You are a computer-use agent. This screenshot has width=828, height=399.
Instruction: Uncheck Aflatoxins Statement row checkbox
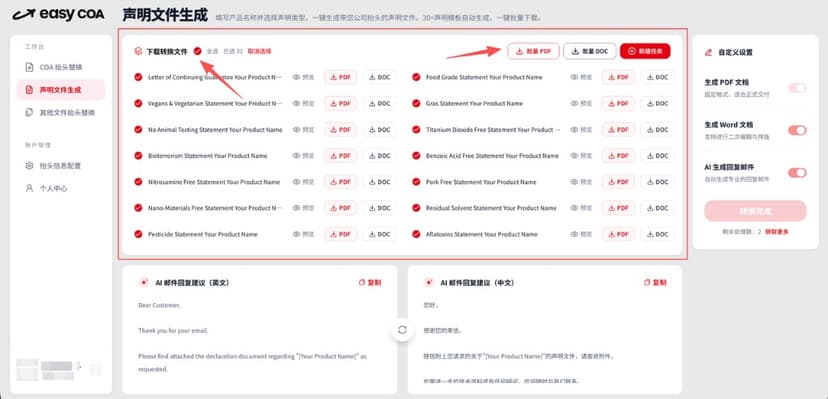point(416,234)
